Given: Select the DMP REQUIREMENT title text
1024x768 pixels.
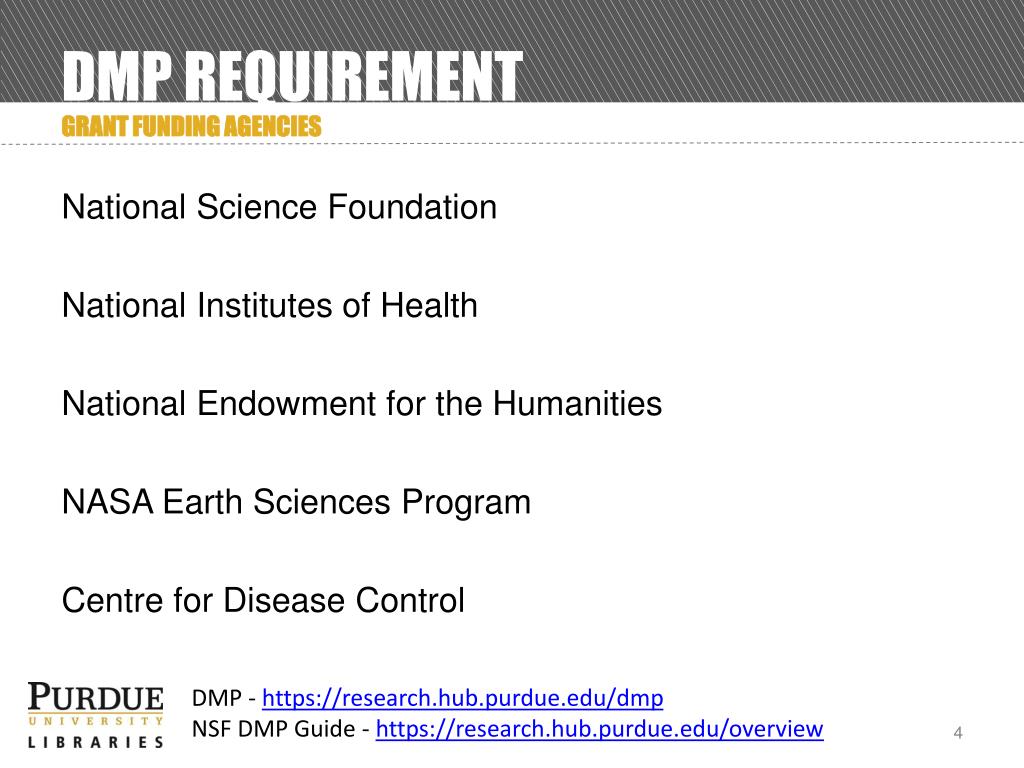Looking at the screenshot, I should [292, 76].
